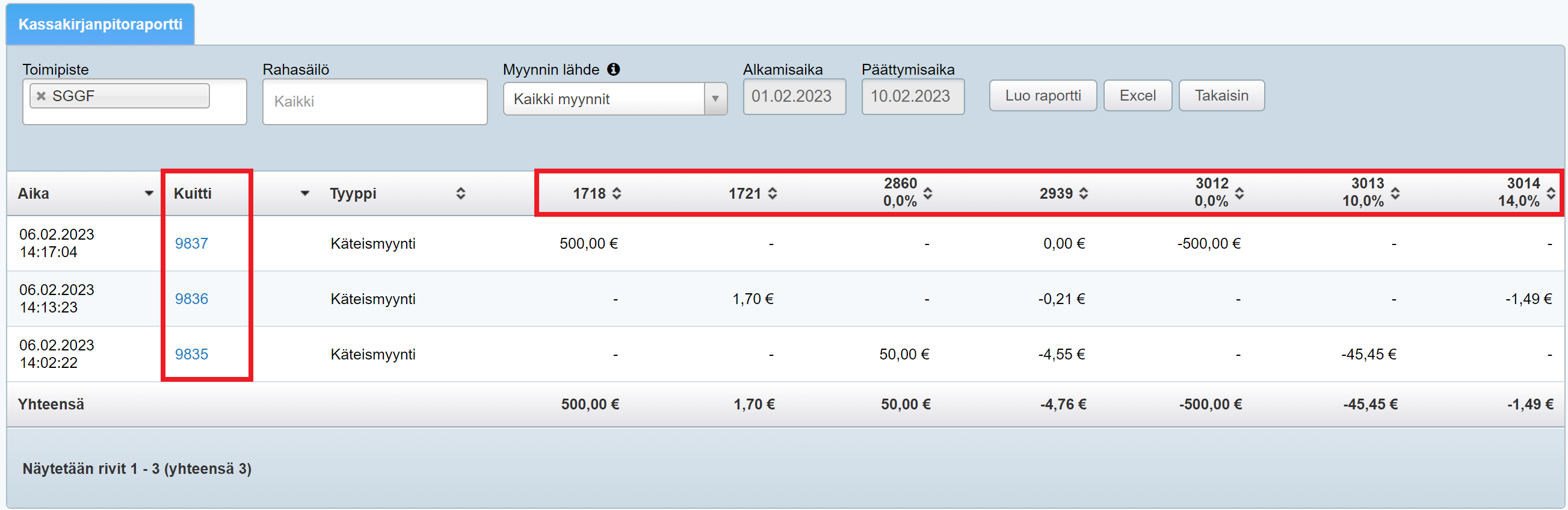Open receipt 9835 link
The height and width of the screenshot is (510, 1568).
pyautogui.click(x=191, y=355)
